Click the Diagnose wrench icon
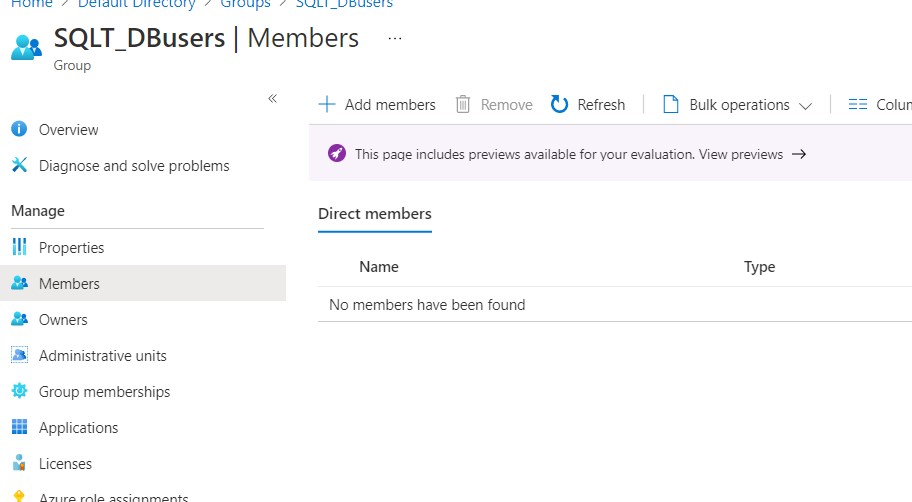The image size is (912, 502). pyautogui.click(x=19, y=165)
